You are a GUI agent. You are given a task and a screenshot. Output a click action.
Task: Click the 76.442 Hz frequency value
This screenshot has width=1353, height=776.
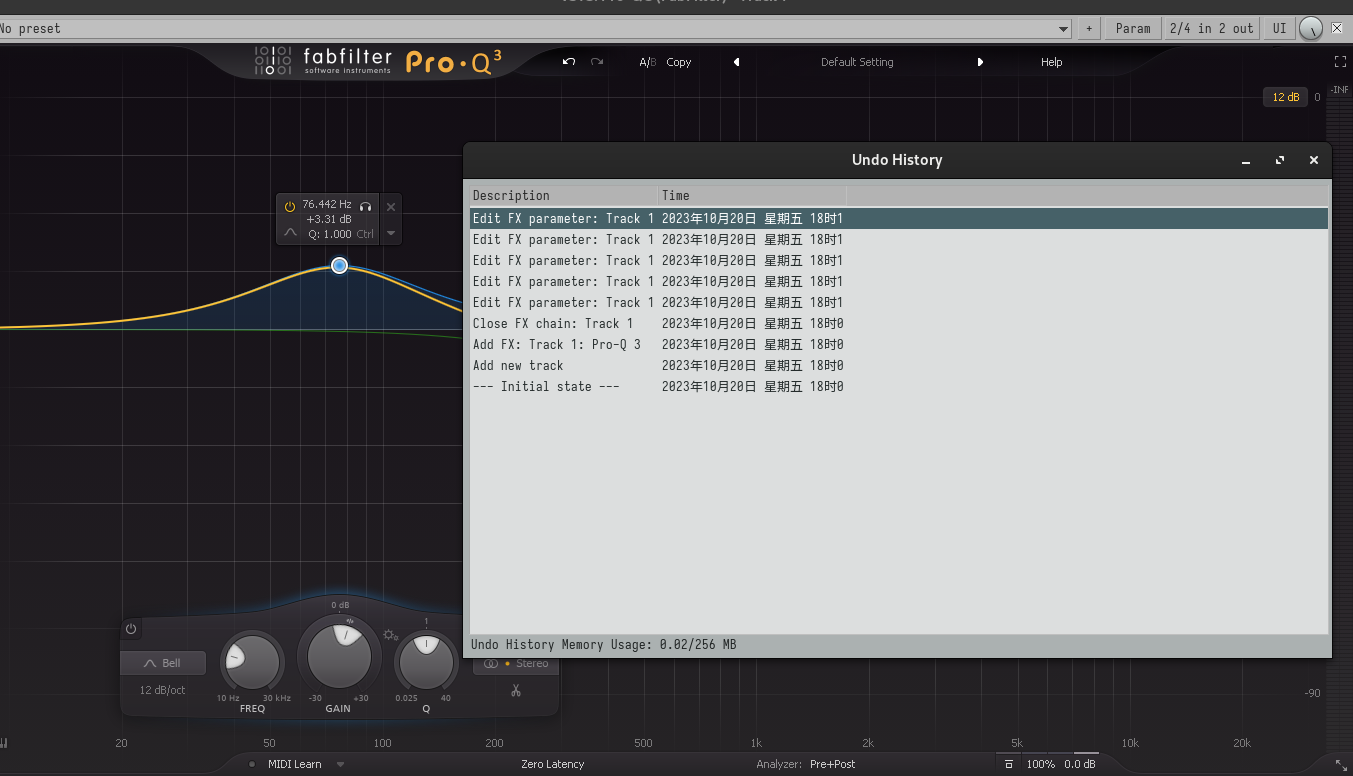(327, 204)
